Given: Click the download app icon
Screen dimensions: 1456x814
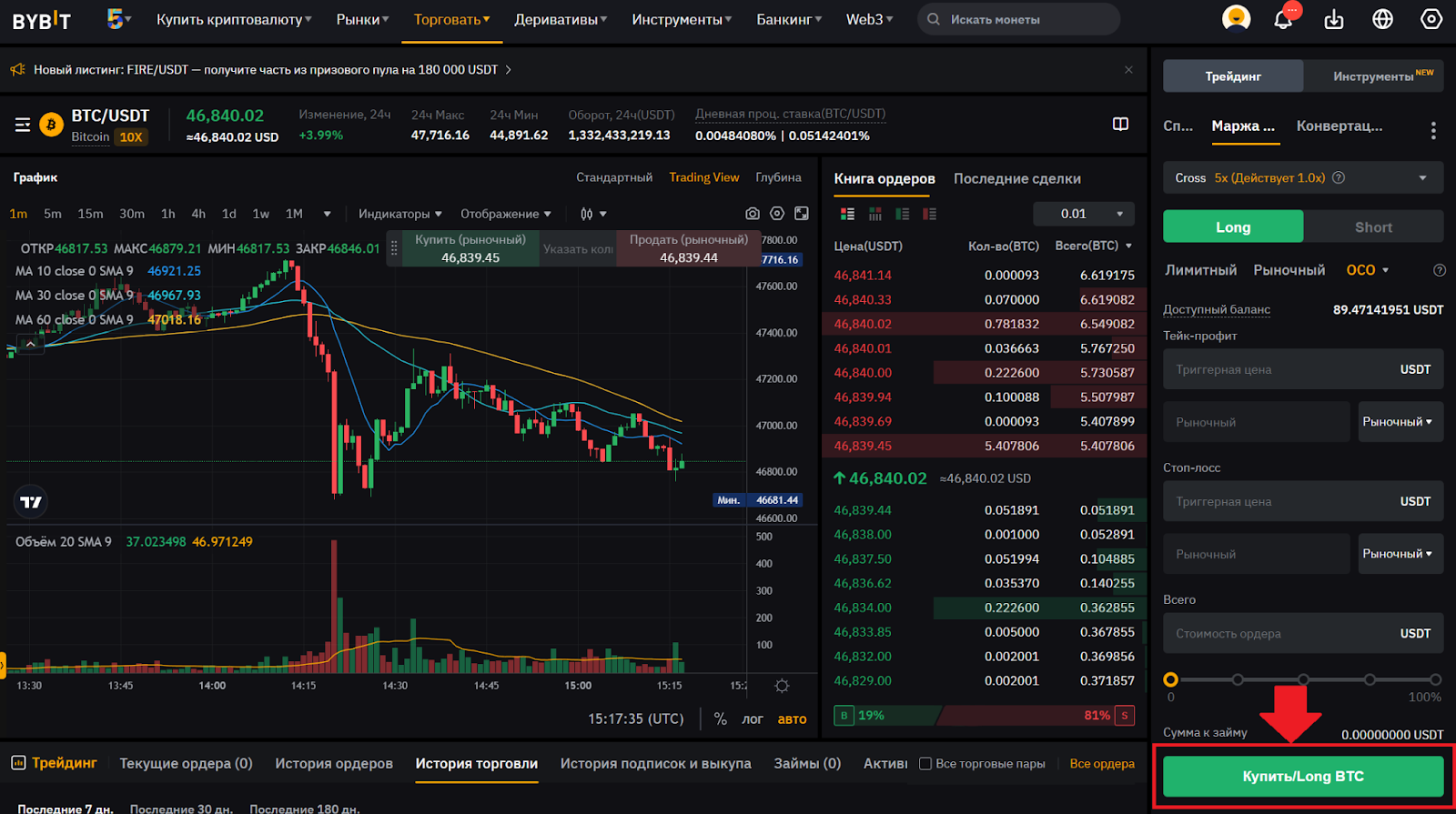Looking at the screenshot, I should pyautogui.click(x=1334, y=19).
